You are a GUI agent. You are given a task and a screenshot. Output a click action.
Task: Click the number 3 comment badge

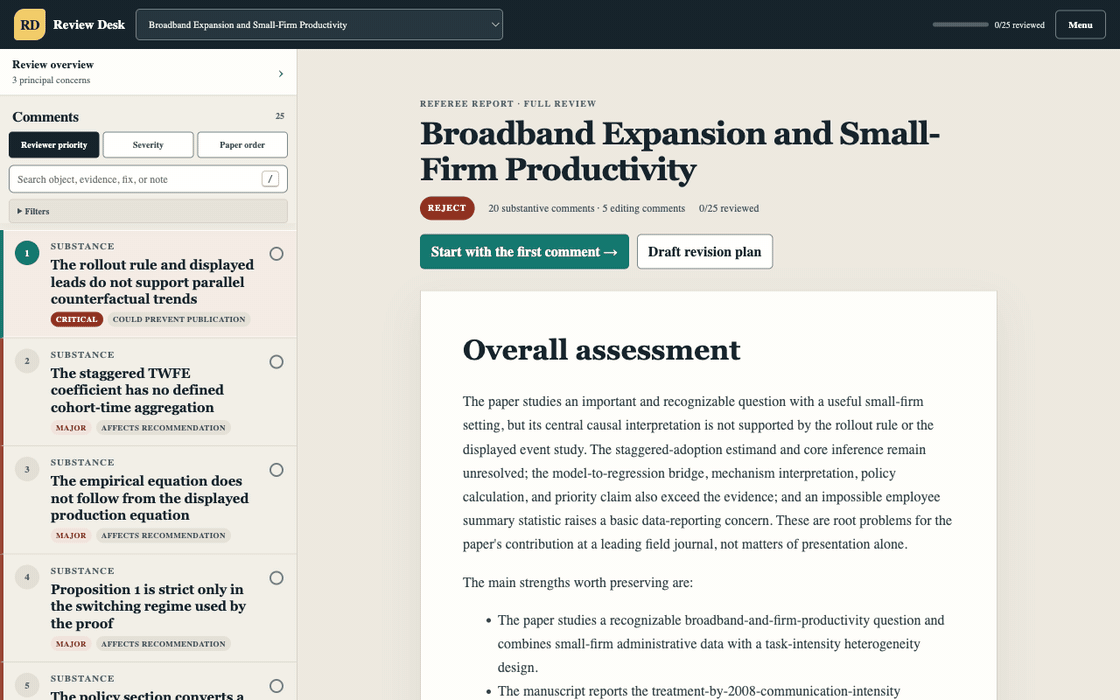(27, 469)
